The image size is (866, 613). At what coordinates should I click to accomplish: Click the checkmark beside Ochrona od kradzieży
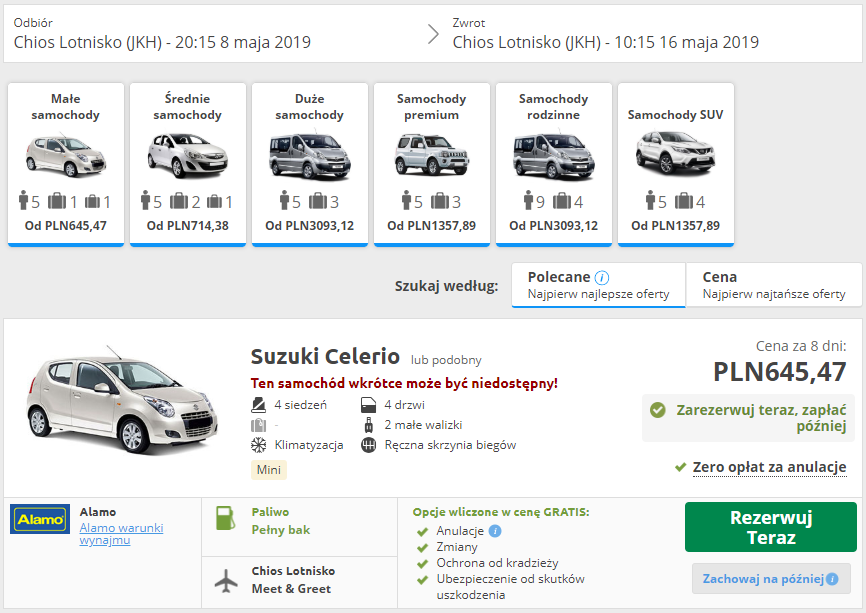tap(423, 564)
